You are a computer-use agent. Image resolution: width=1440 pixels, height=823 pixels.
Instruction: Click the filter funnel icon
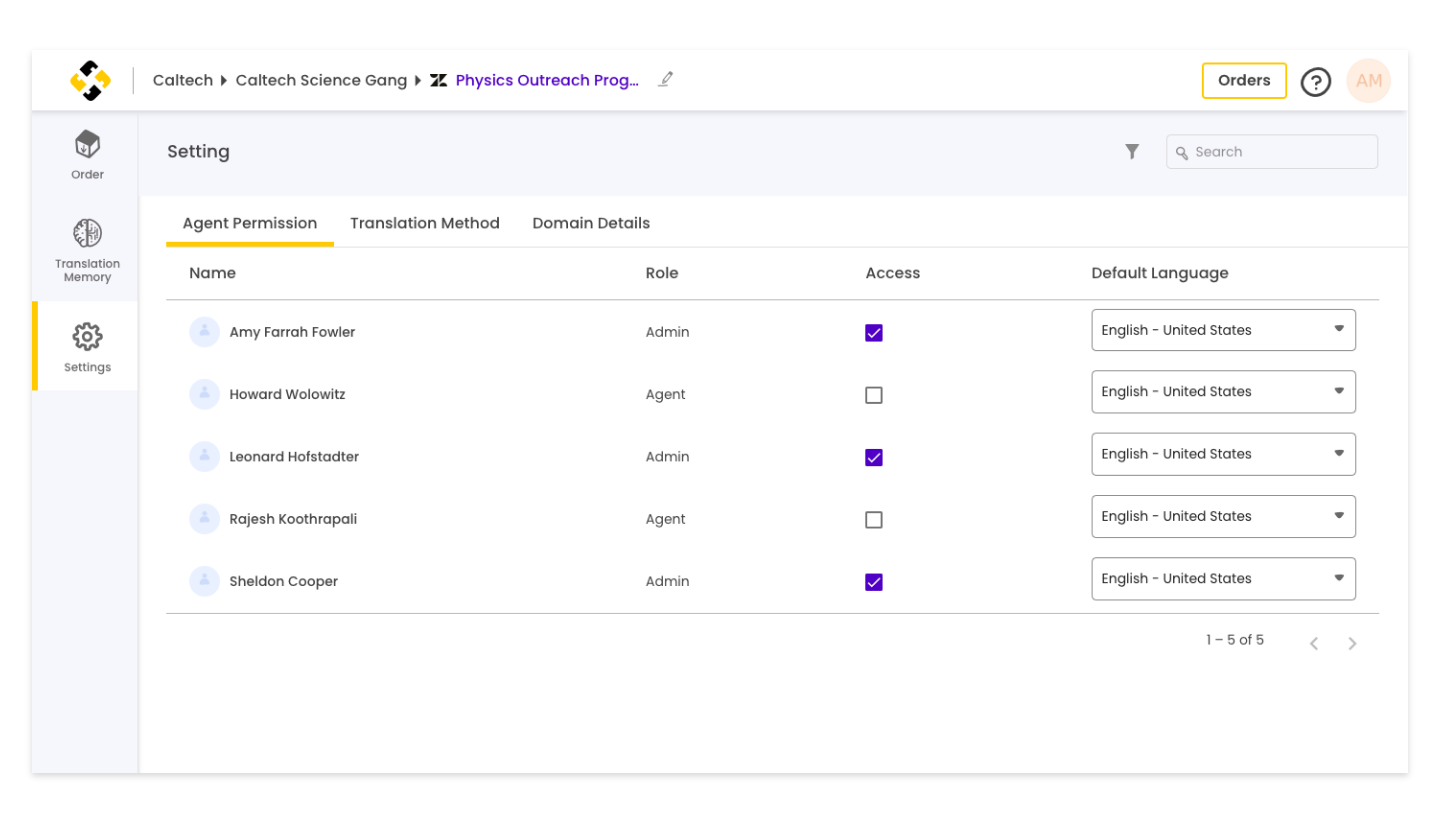tap(1132, 152)
